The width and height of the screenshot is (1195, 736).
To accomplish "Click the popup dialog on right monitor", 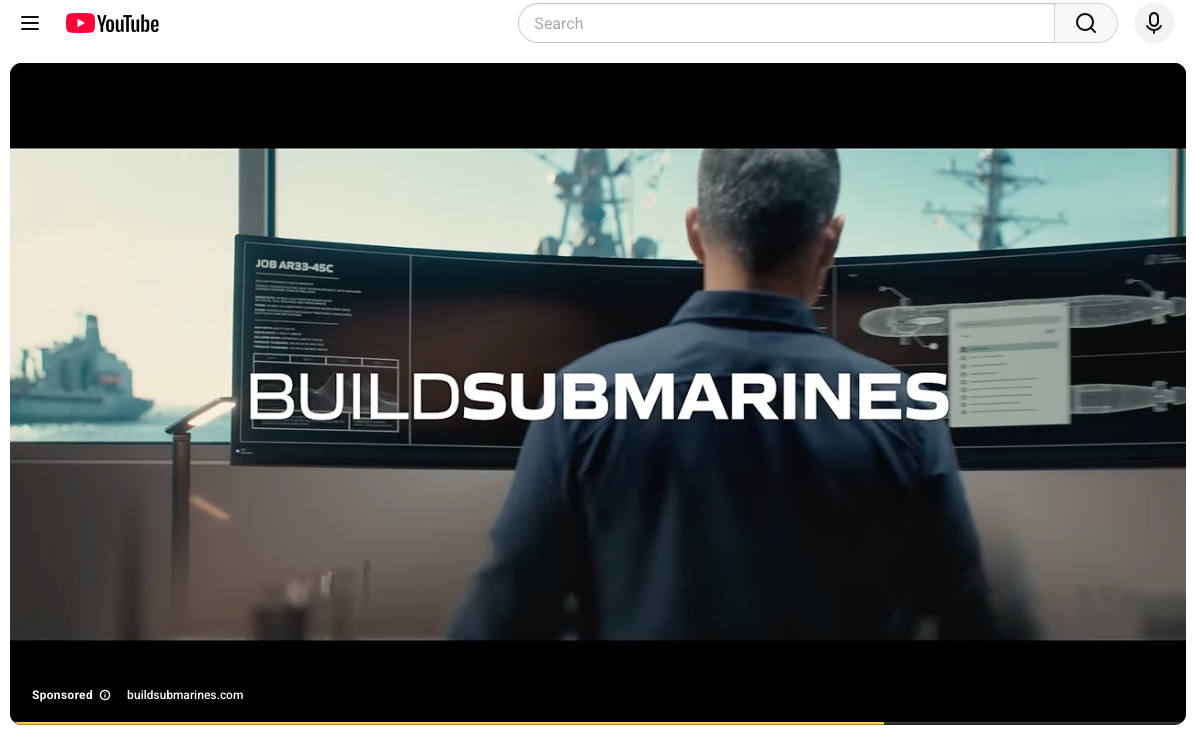I will point(1010,363).
